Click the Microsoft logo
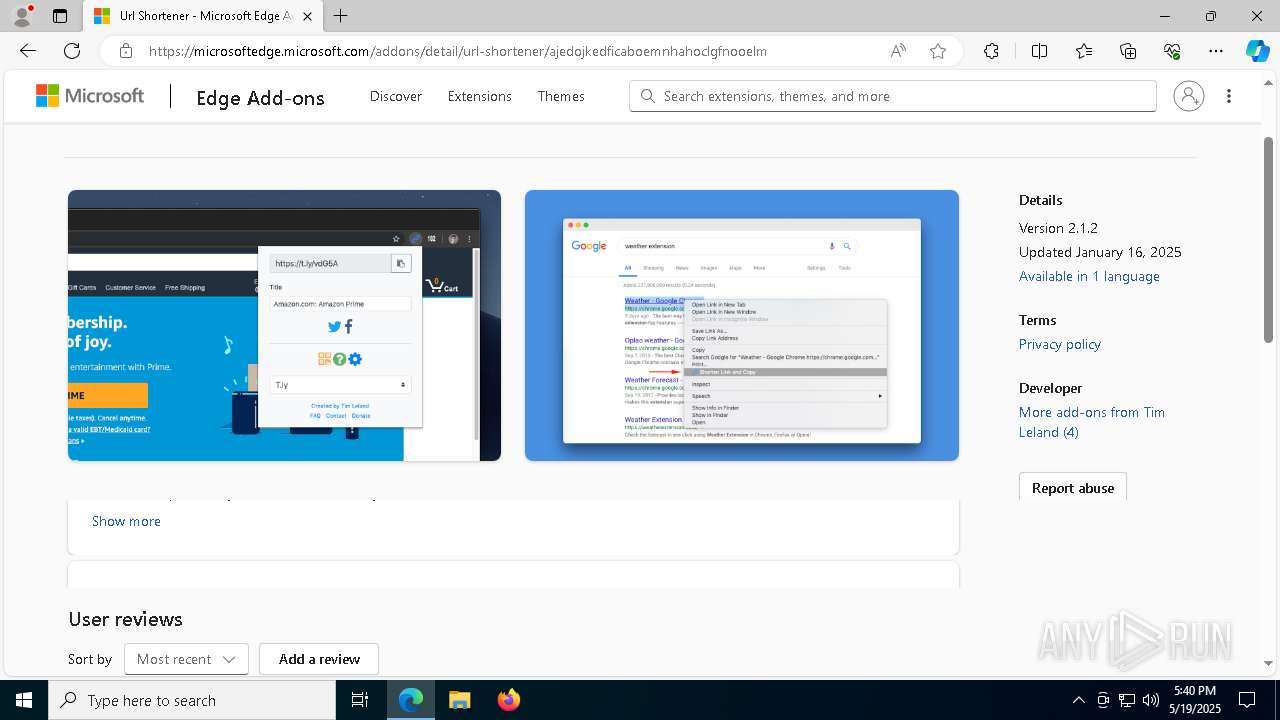Image resolution: width=1280 pixels, height=720 pixels. click(x=90, y=96)
